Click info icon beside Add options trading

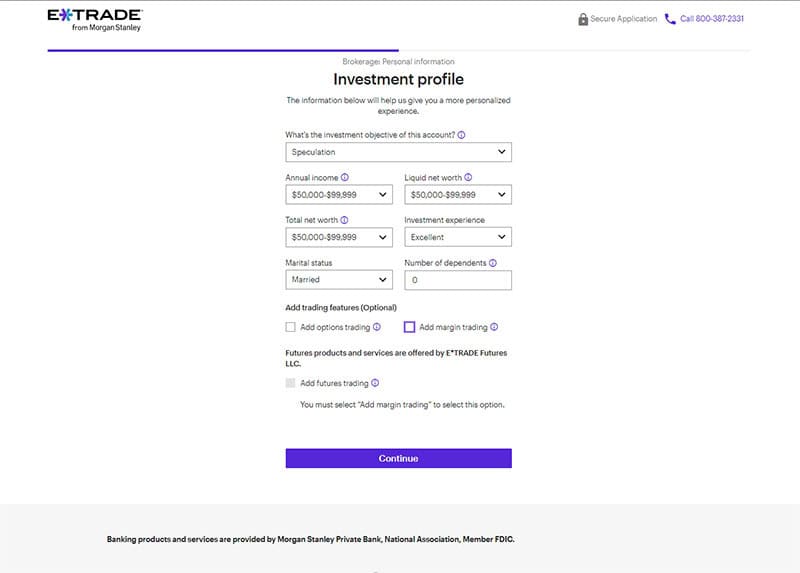[x=377, y=327]
